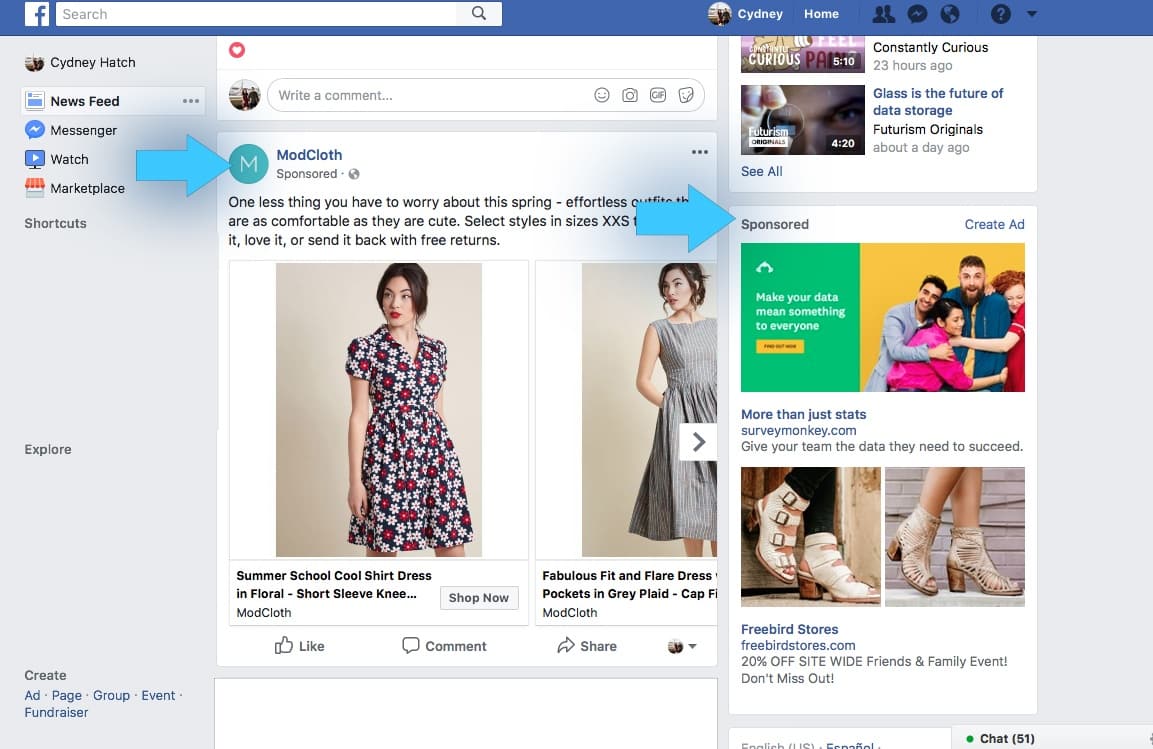This screenshot has height=749, width=1153.
Task: Insert an emoji in comment
Action: pos(602,95)
